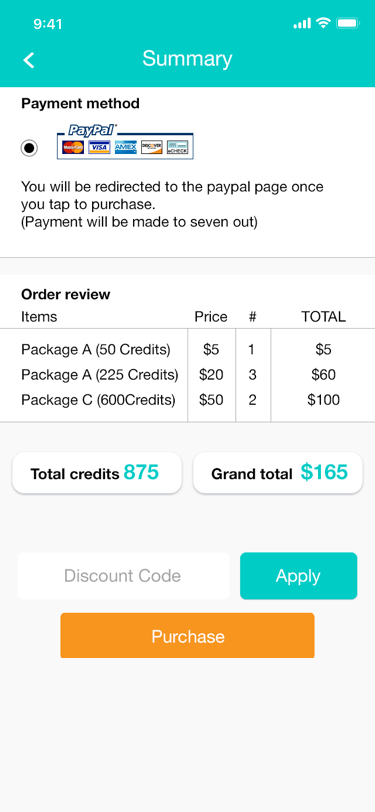Click the Summary page title
The width and height of the screenshot is (375, 812).
pos(188,59)
